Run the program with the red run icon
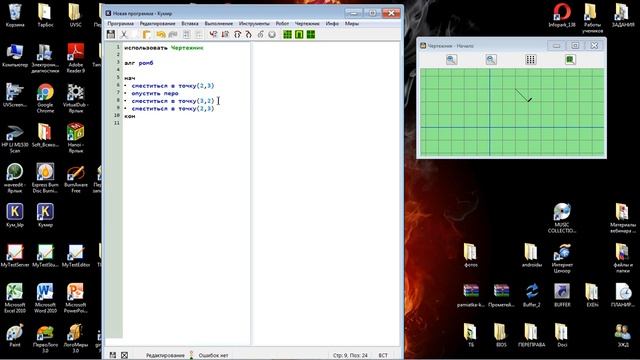Image resolution: width=640 pixels, height=360 pixels. pyautogui.click(x=213, y=35)
